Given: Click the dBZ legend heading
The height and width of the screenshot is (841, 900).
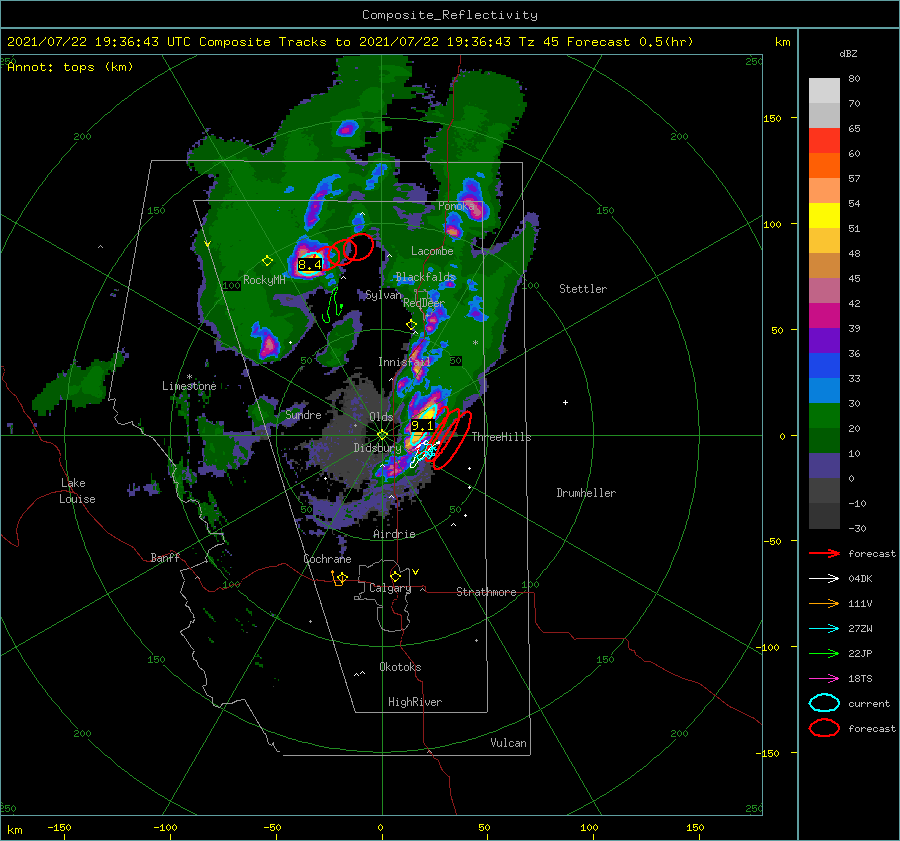Looking at the screenshot, I should click(x=848, y=53).
